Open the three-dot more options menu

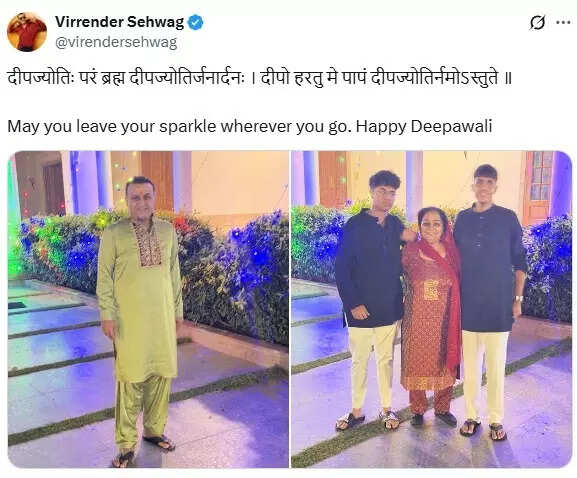pyautogui.click(x=563, y=23)
